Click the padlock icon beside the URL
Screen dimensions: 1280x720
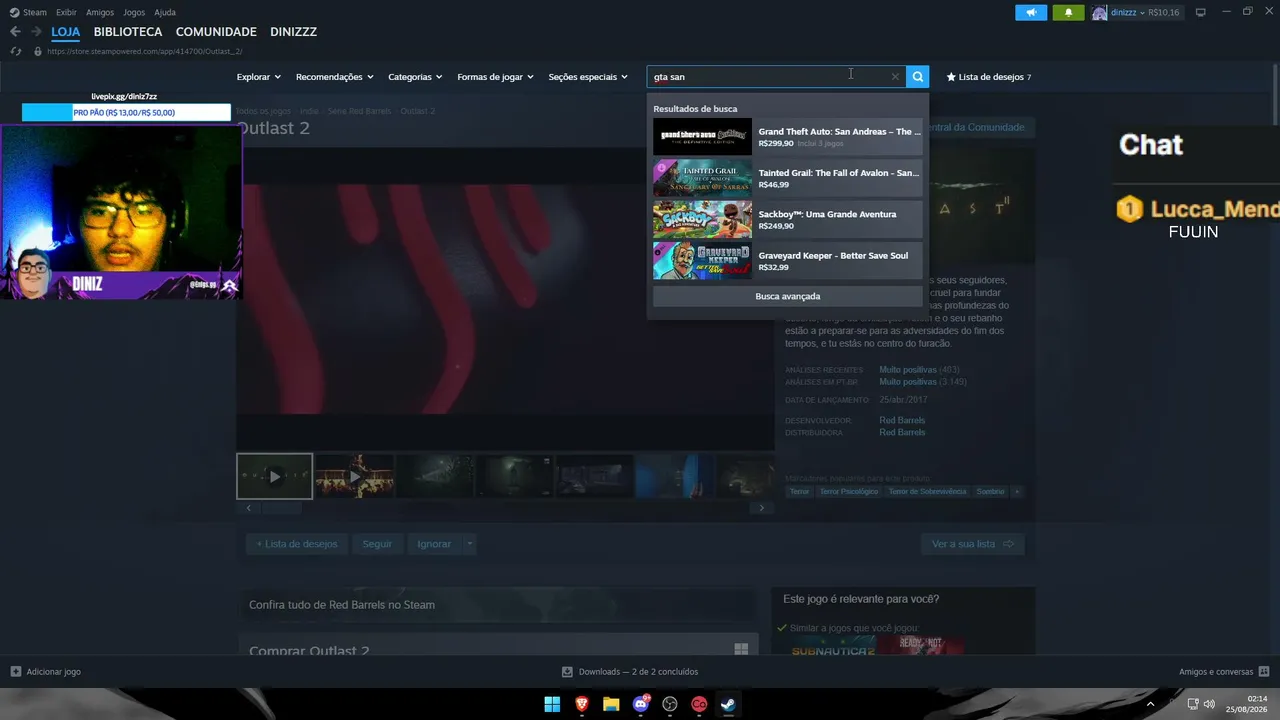(38, 51)
